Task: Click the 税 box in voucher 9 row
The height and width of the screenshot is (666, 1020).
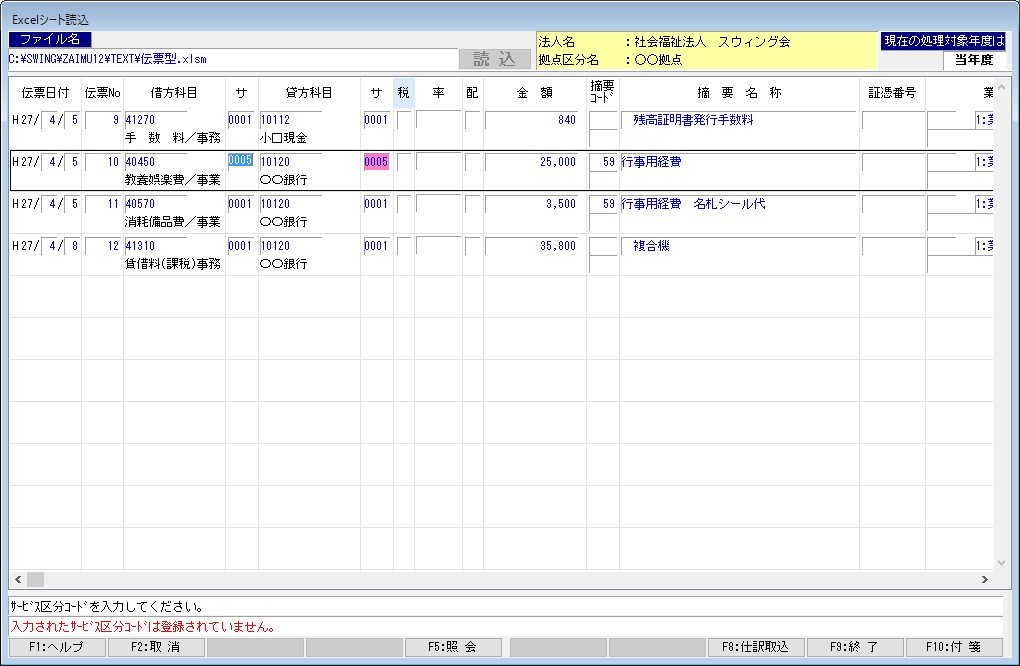Action: tap(404, 120)
